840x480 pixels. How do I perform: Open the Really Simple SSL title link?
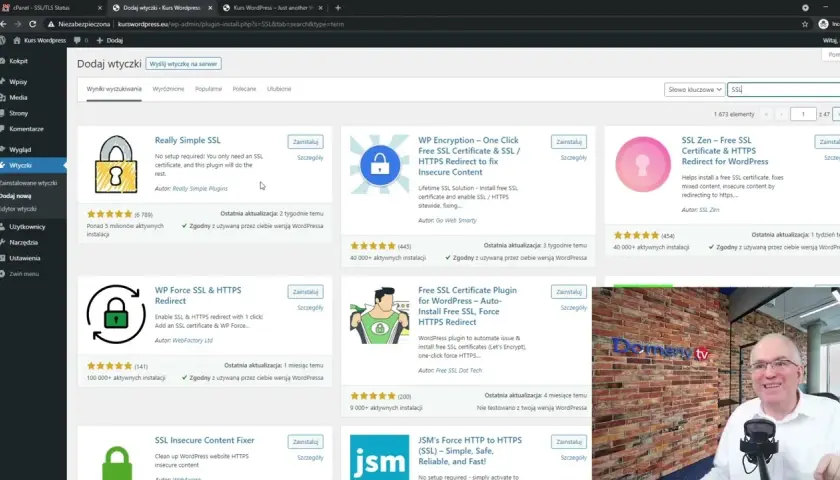(x=188, y=140)
